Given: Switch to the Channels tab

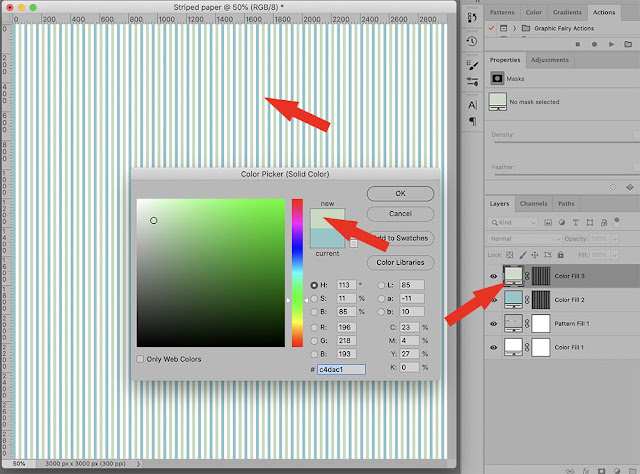Looking at the screenshot, I should pos(533,203).
